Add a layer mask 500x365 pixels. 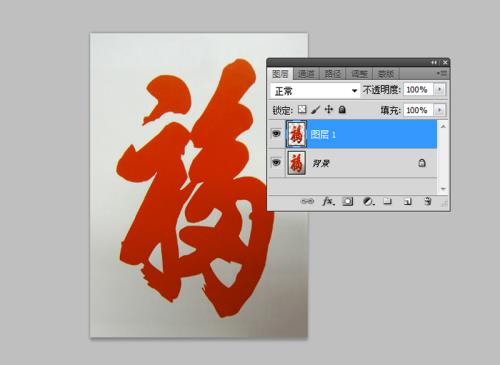pyautogui.click(x=347, y=201)
